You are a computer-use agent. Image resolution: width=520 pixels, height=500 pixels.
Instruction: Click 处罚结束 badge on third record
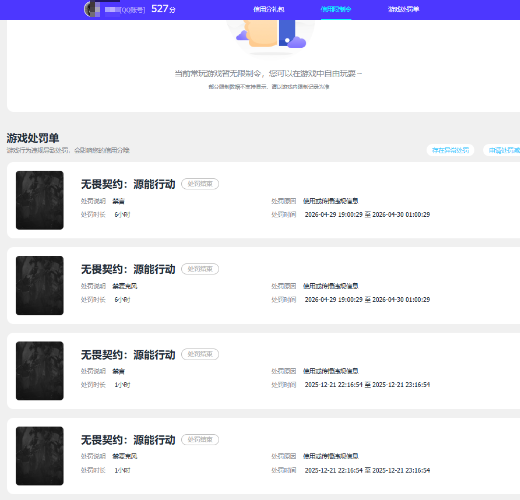coord(200,354)
